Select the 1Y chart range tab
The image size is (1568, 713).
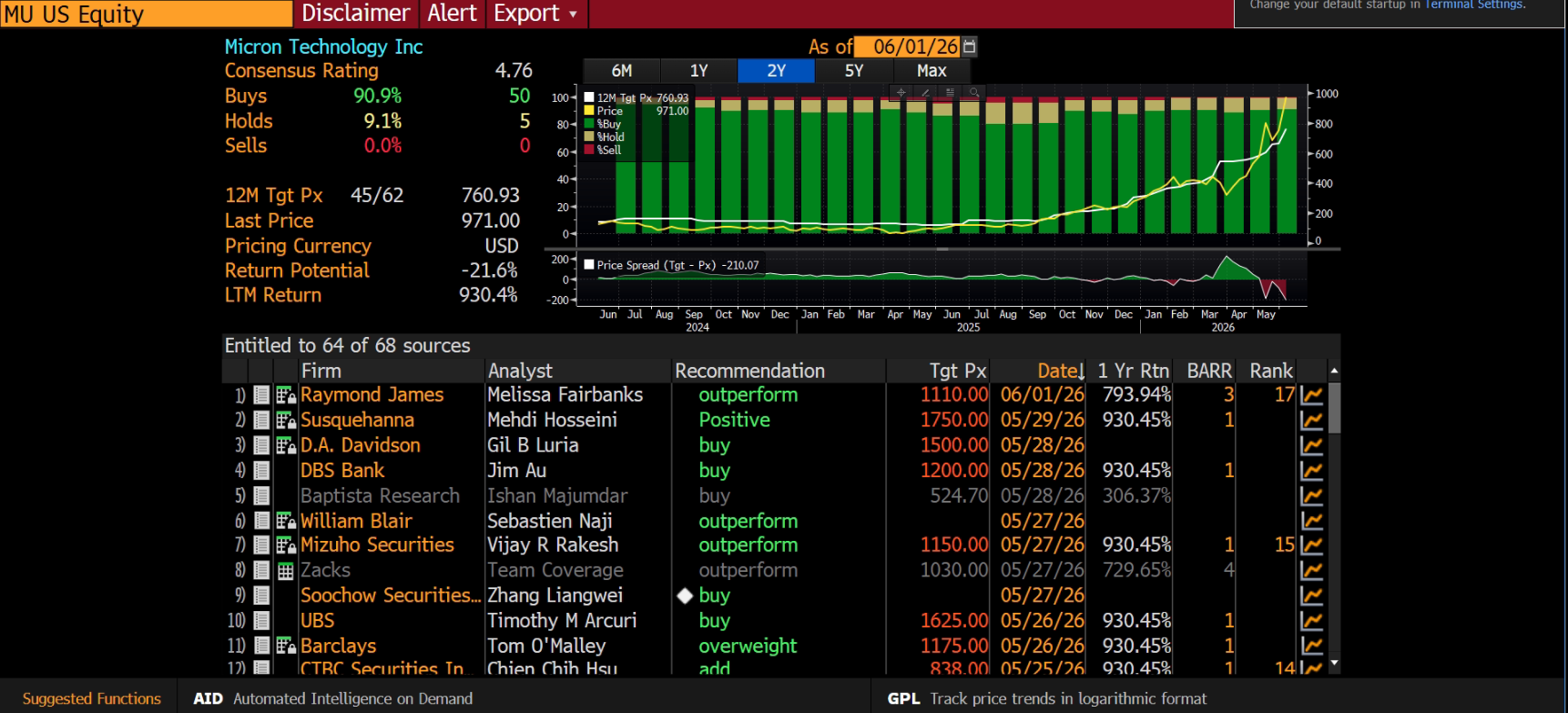click(x=699, y=71)
